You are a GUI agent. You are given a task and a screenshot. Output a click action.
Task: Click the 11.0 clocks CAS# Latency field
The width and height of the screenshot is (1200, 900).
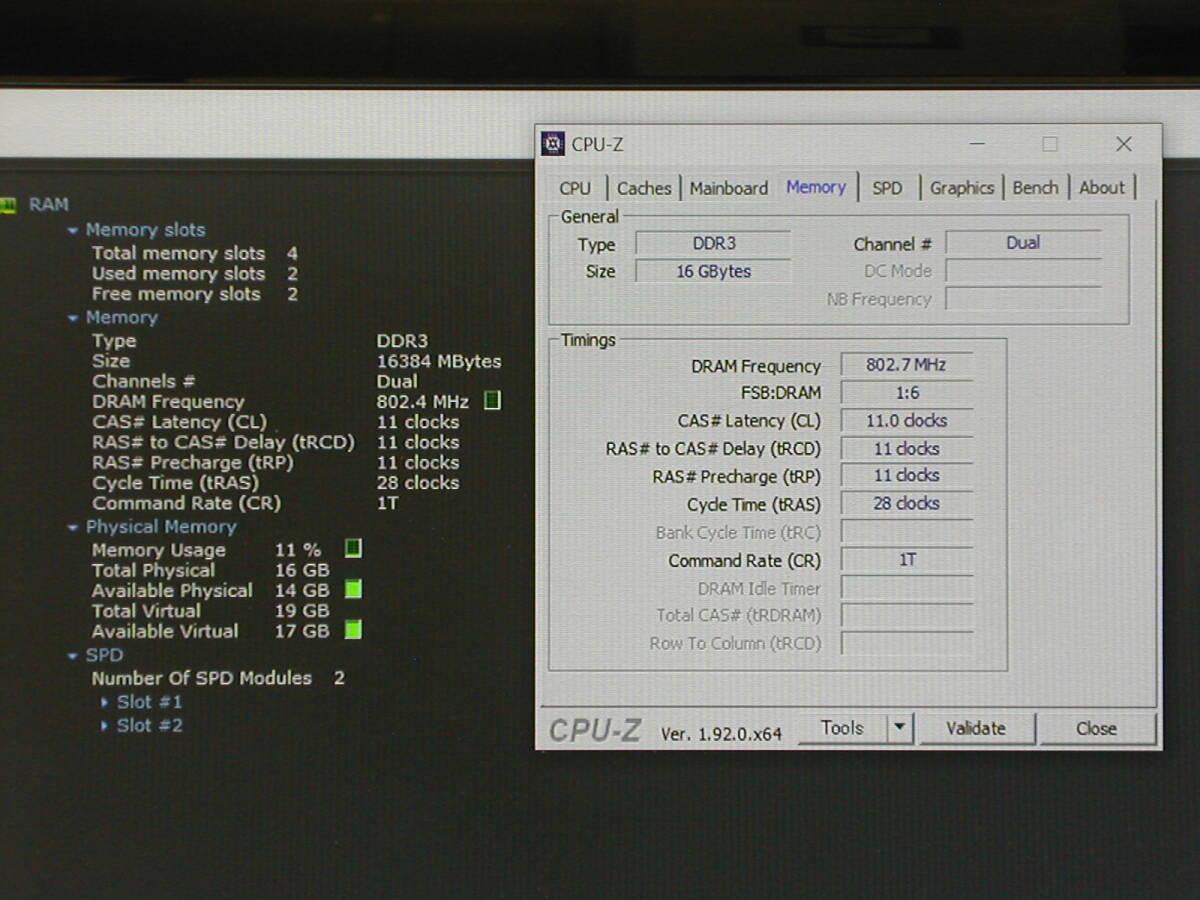[907, 421]
